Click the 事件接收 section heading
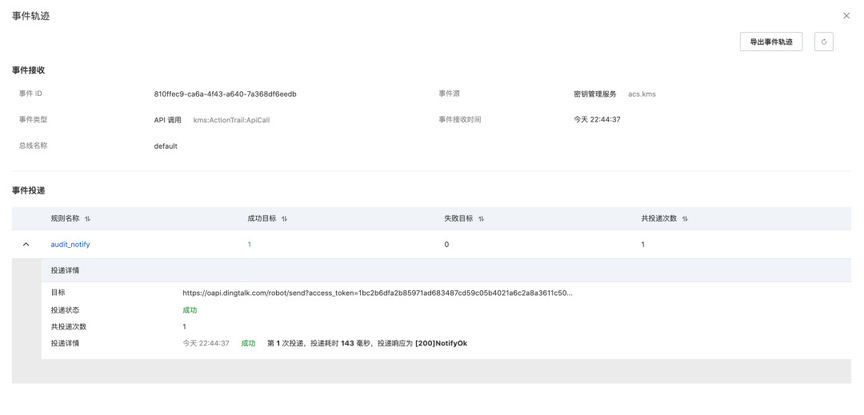 click(x=29, y=71)
